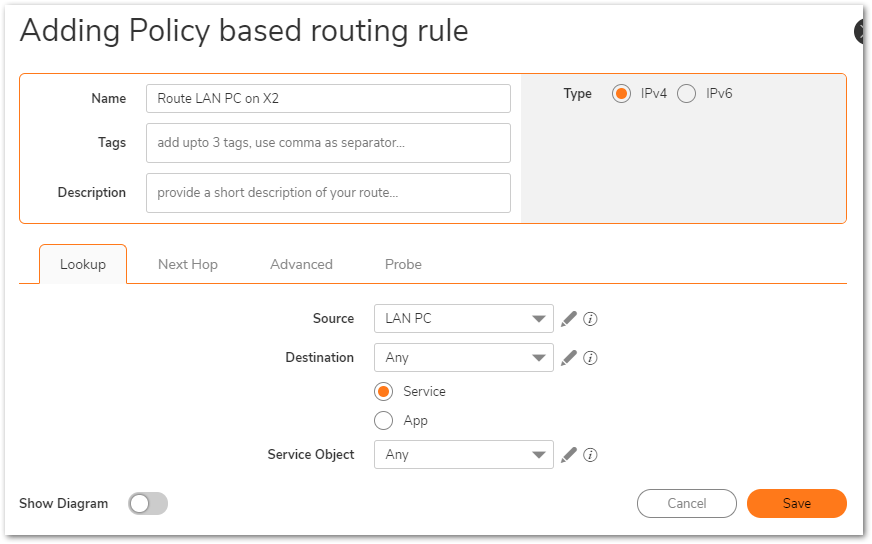Edit the Destination object pencil icon
This screenshot has height=544, width=872.
(x=568, y=358)
